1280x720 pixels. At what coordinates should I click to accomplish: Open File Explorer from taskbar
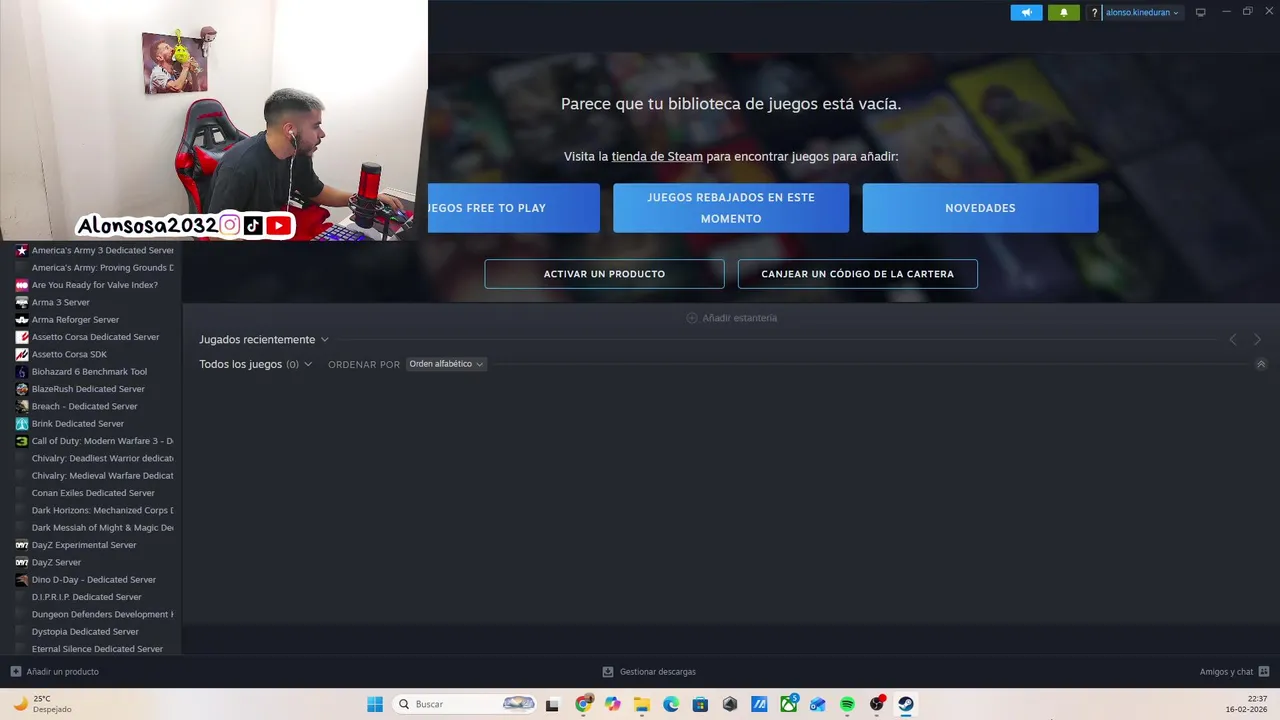642,704
